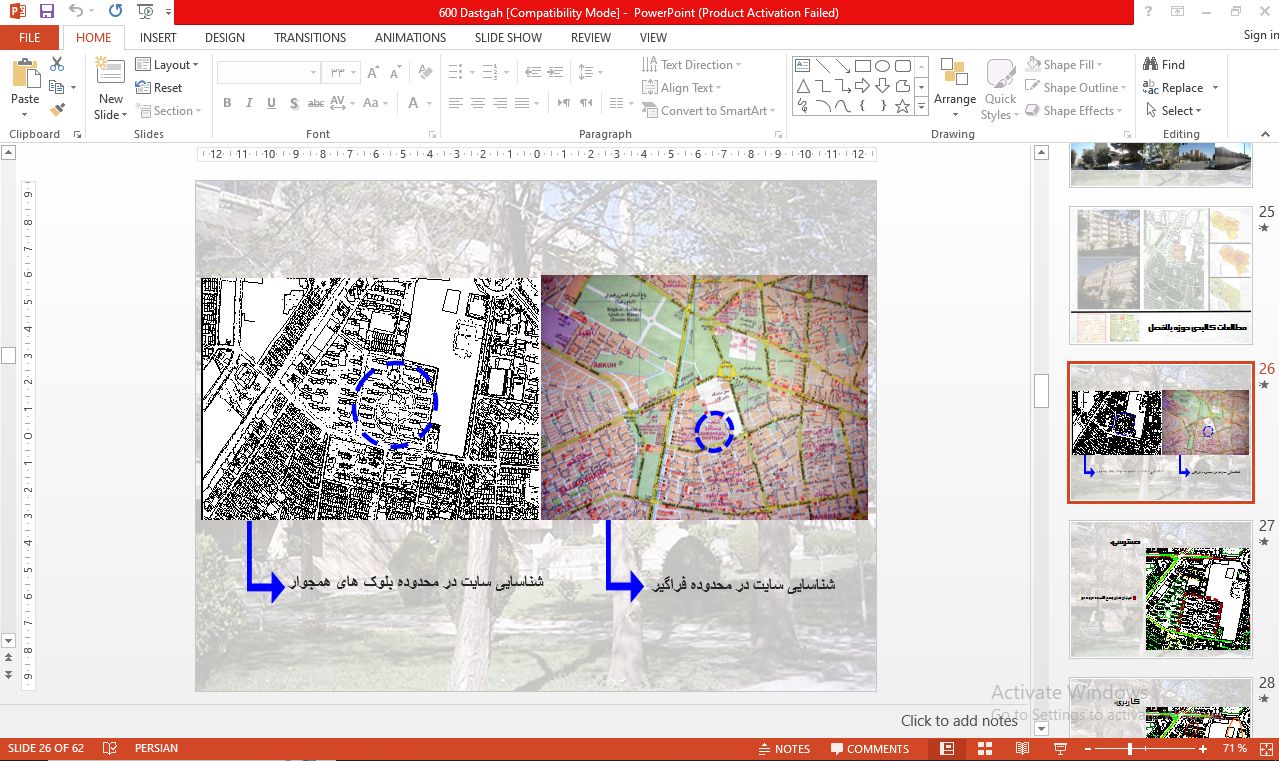Switch to the TRANSITIONS tab

[x=310, y=37]
